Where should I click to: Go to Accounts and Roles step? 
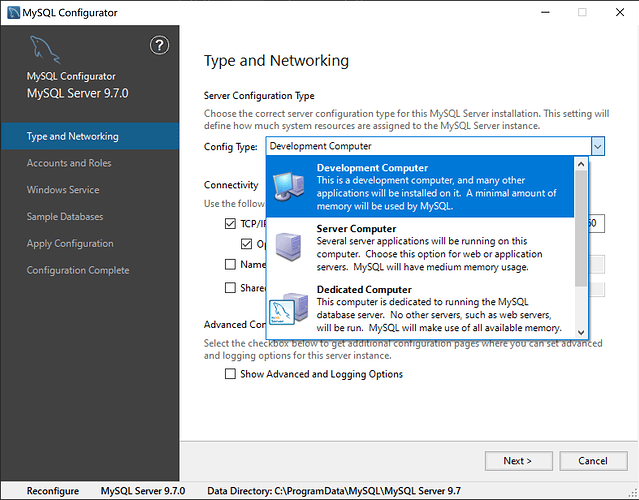coord(69,163)
